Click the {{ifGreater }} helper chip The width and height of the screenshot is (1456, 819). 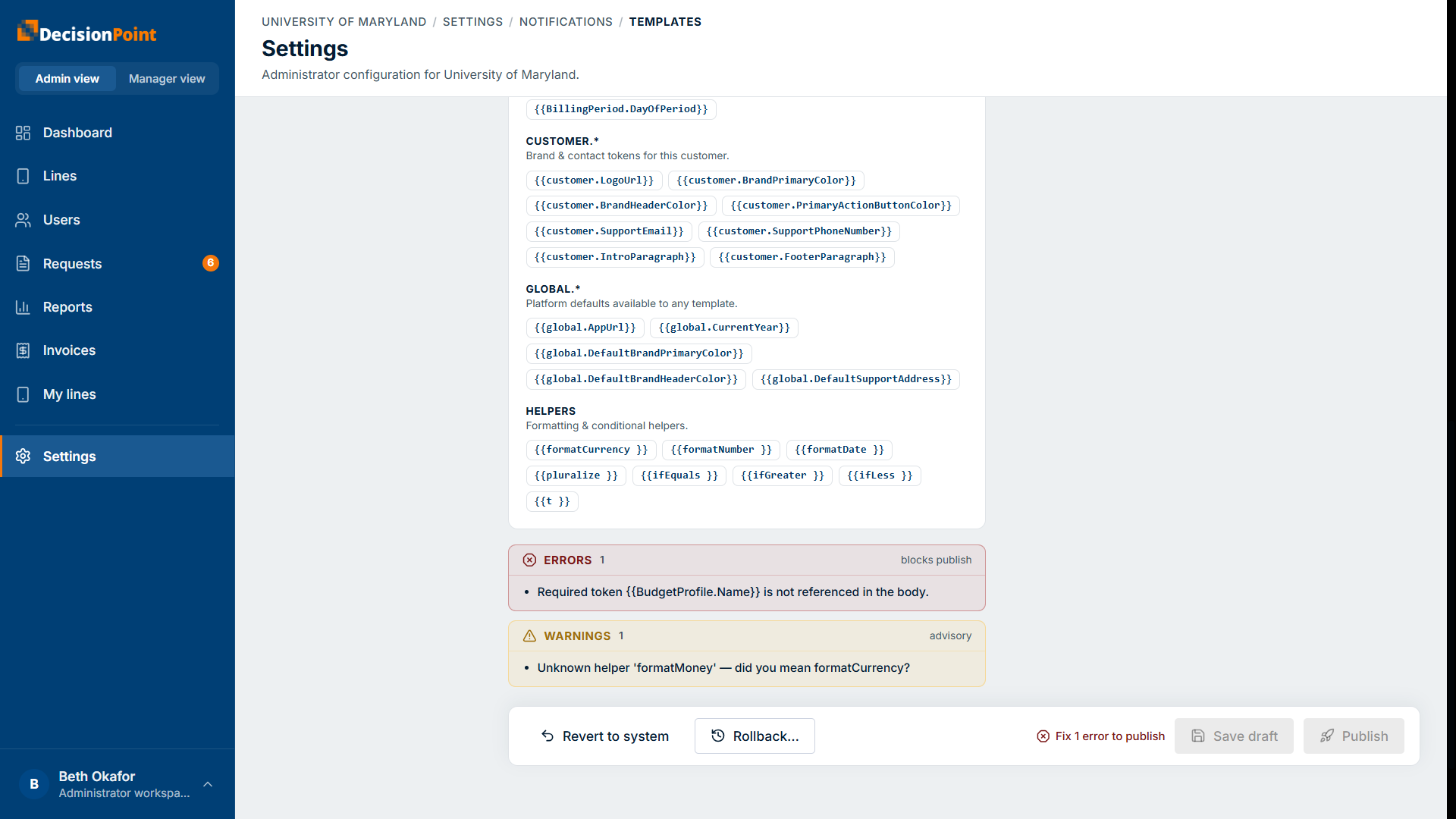tap(783, 475)
